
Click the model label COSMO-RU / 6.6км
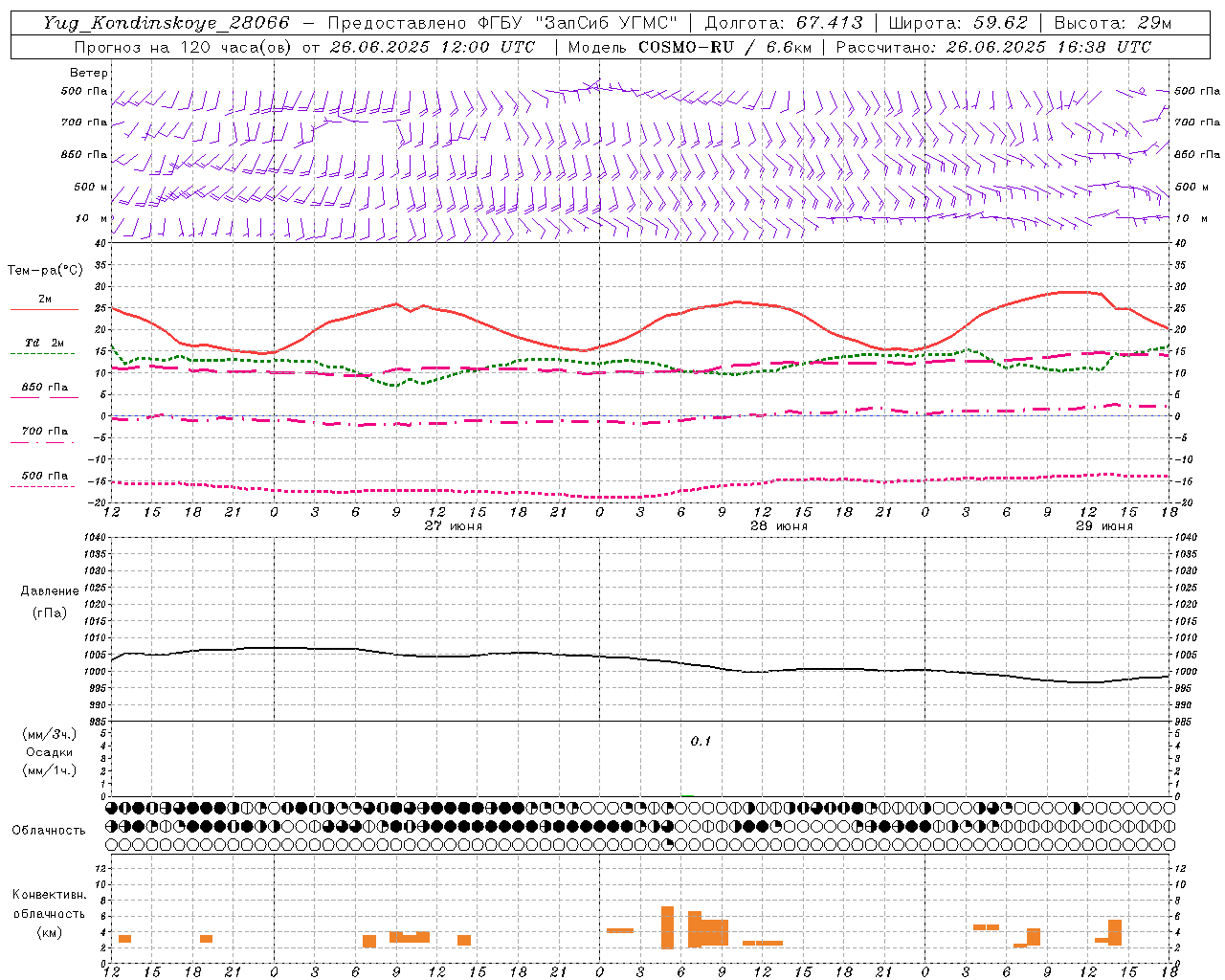724,47
